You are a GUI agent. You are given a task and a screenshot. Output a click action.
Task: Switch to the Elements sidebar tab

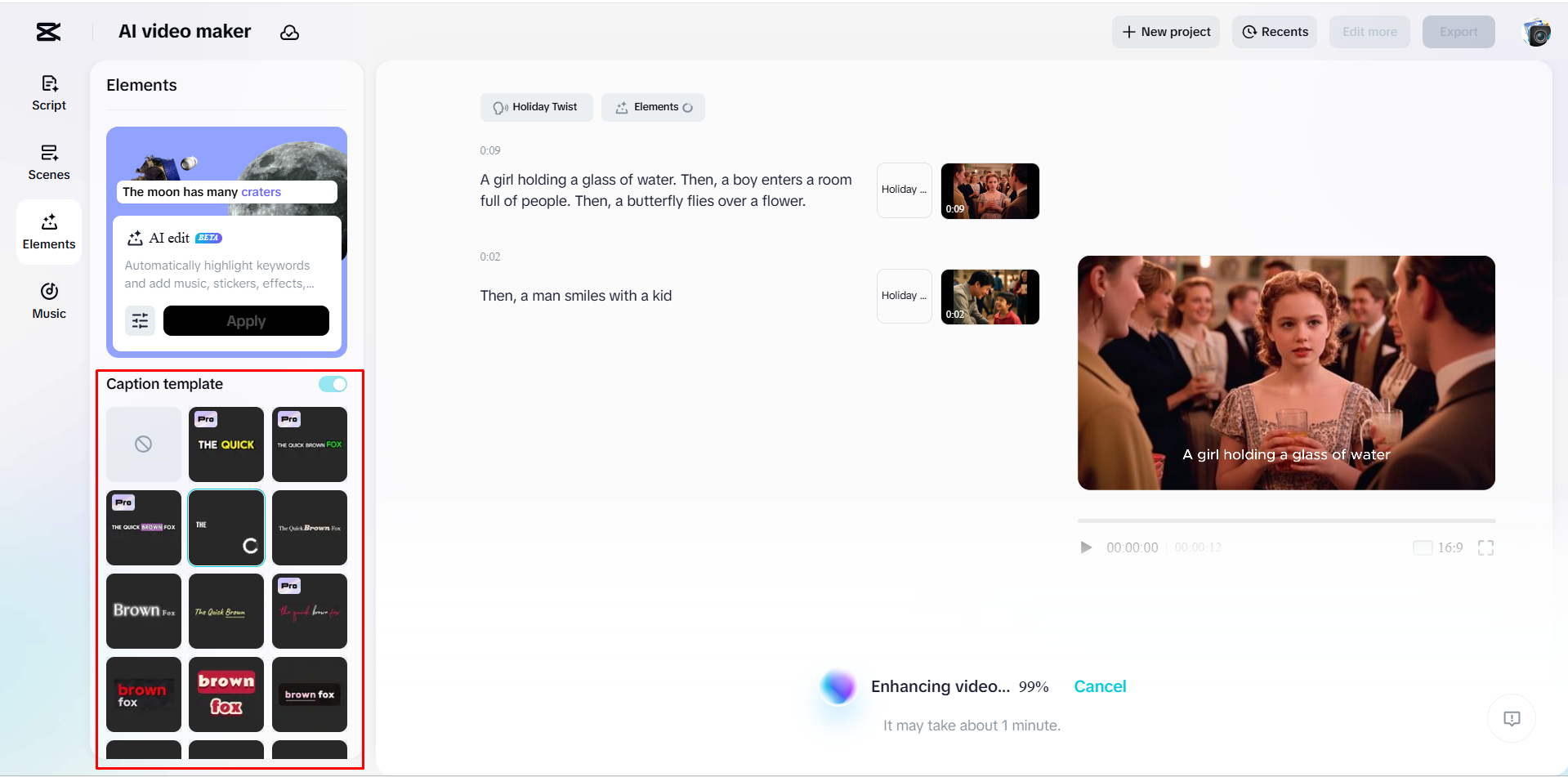point(49,232)
